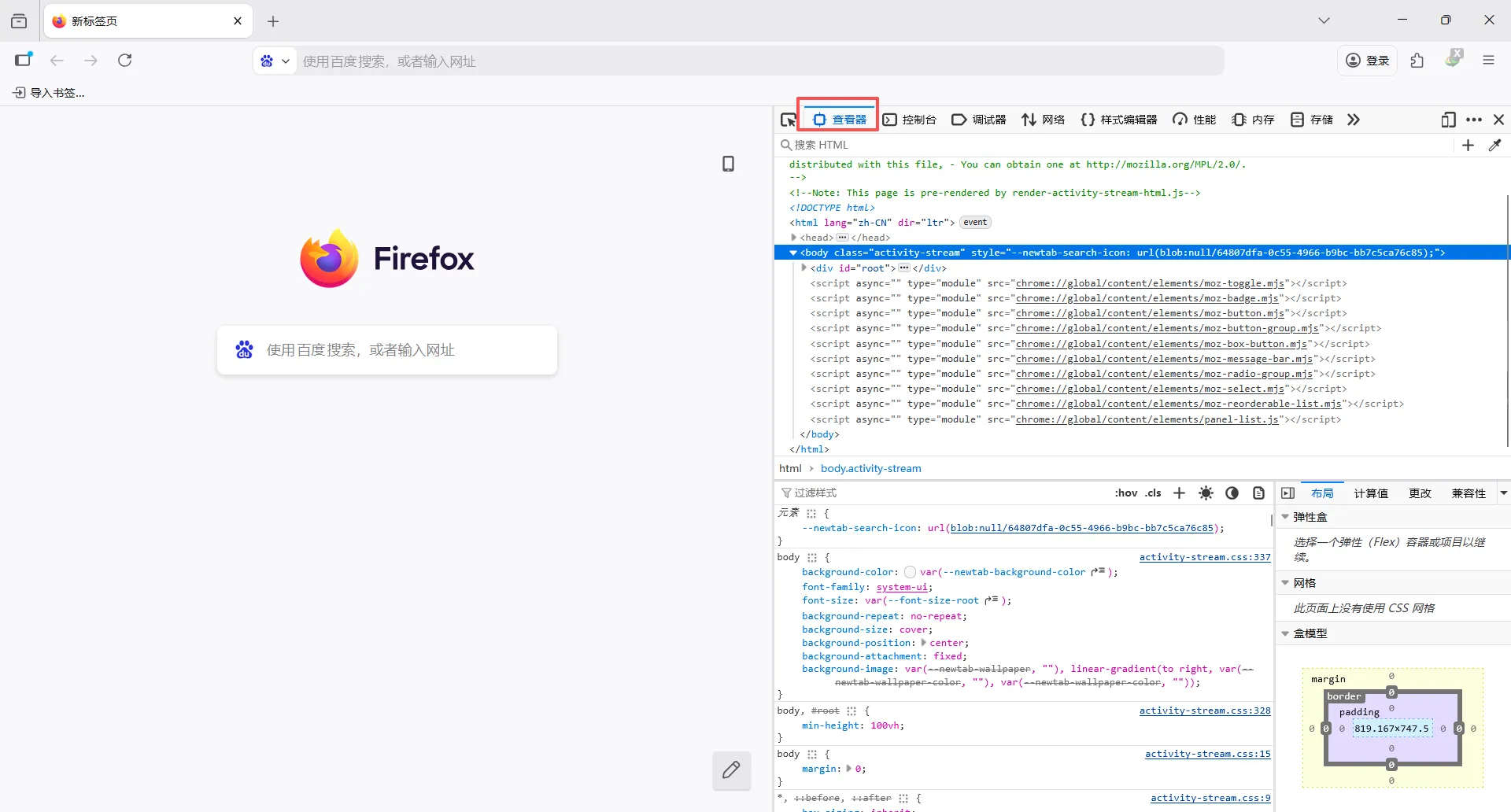Toggle the three-pane inspector sidebar button
1511x812 pixels.
[x=1287, y=493]
